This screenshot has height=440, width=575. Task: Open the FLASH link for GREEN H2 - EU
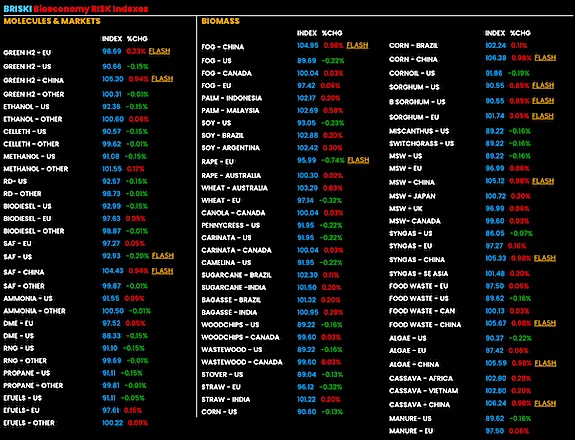[x=159, y=51]
